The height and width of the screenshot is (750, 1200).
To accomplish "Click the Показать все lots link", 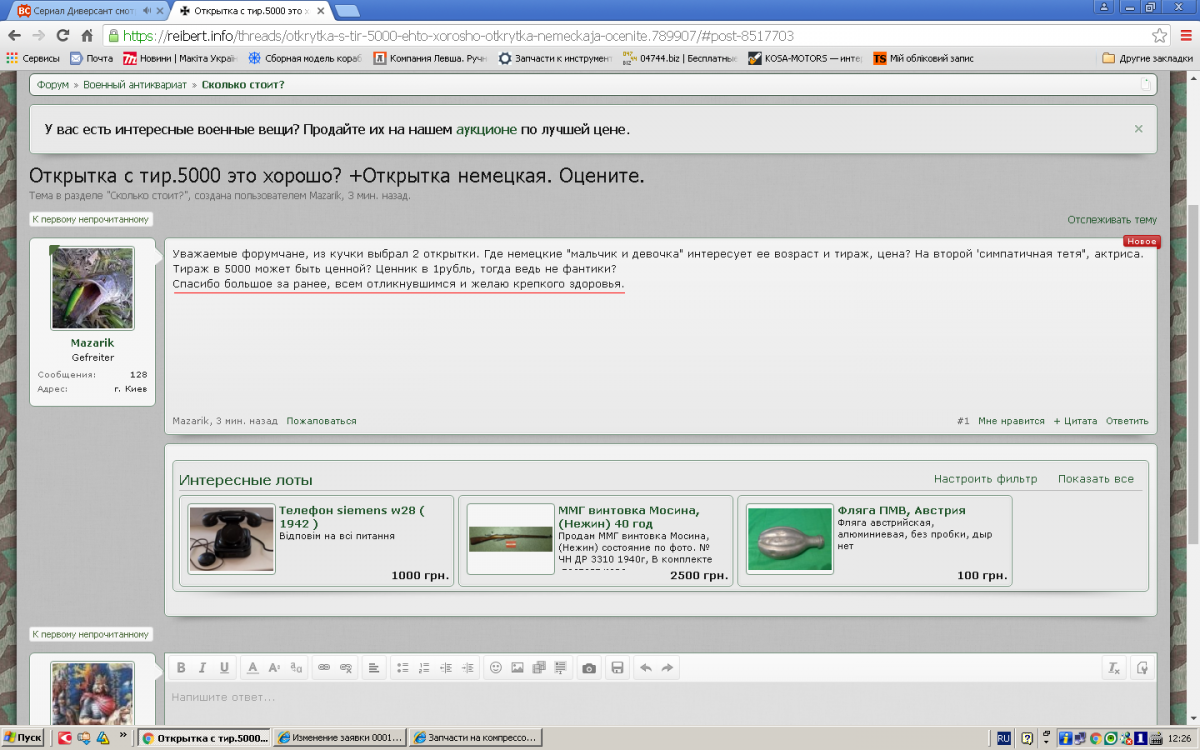I will [1095, 479].
